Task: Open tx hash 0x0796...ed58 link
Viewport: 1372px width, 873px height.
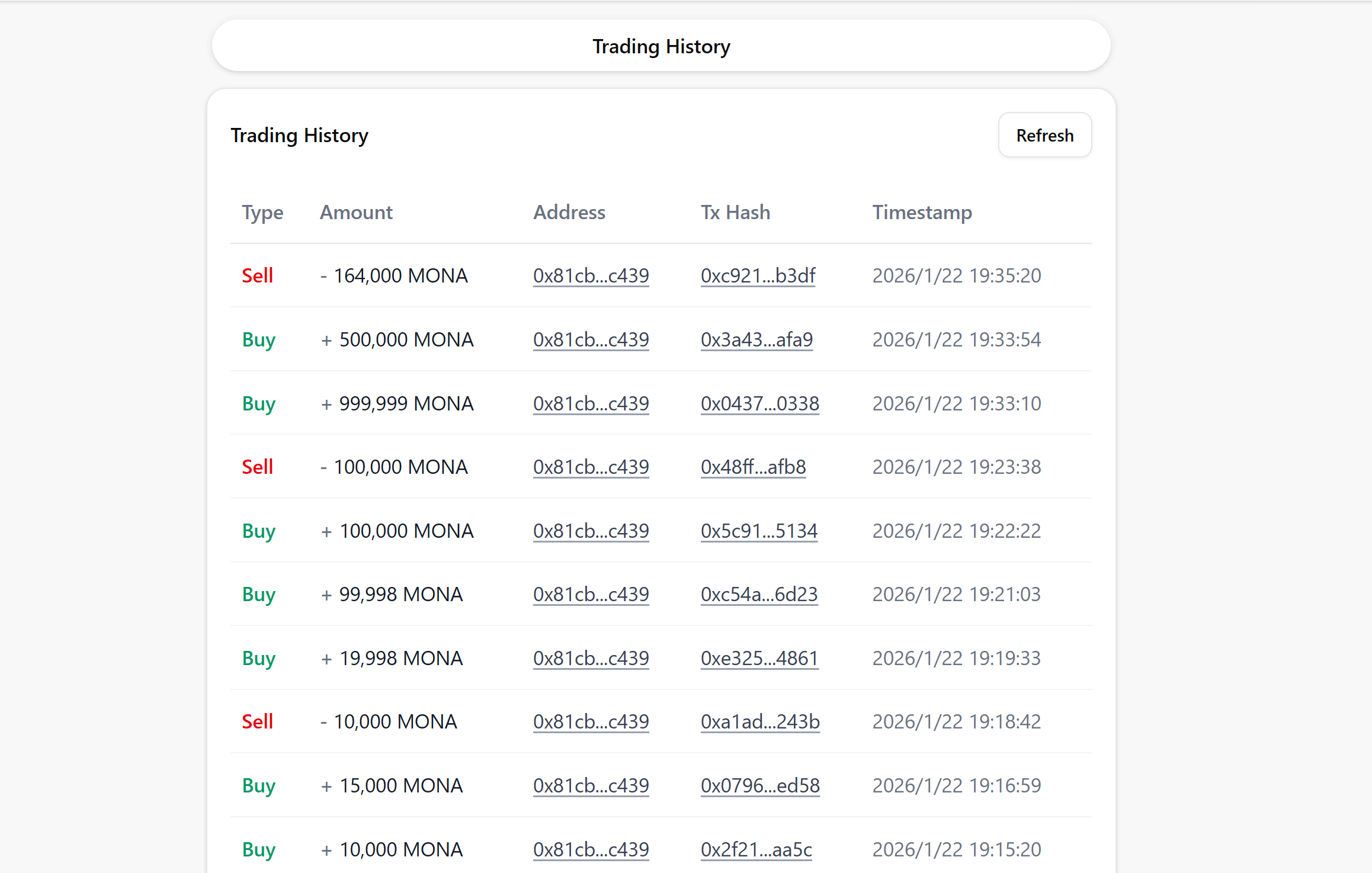Action: pyautogui.click(x=760, y=785)
